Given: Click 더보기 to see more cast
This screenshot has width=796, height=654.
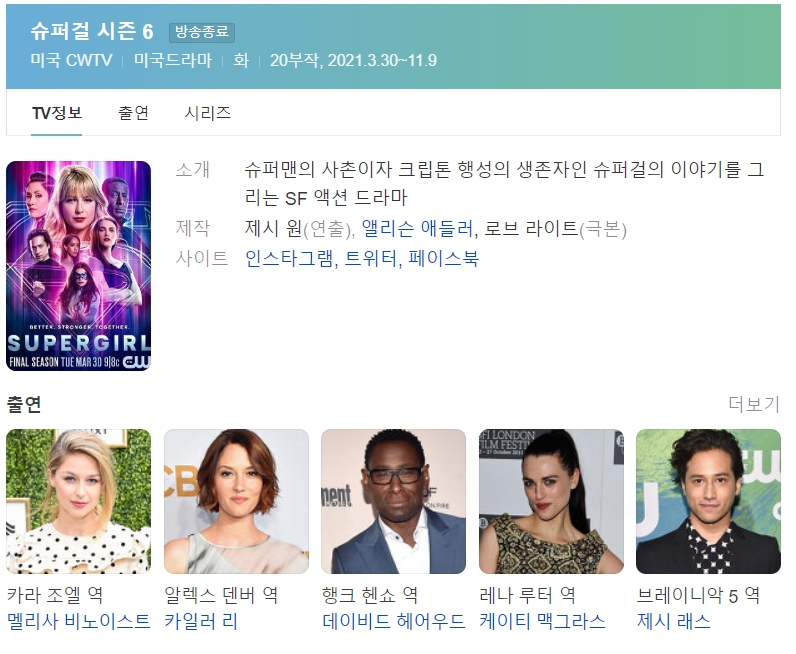Looking at the screenshot, I should click(x=753, y=404).
